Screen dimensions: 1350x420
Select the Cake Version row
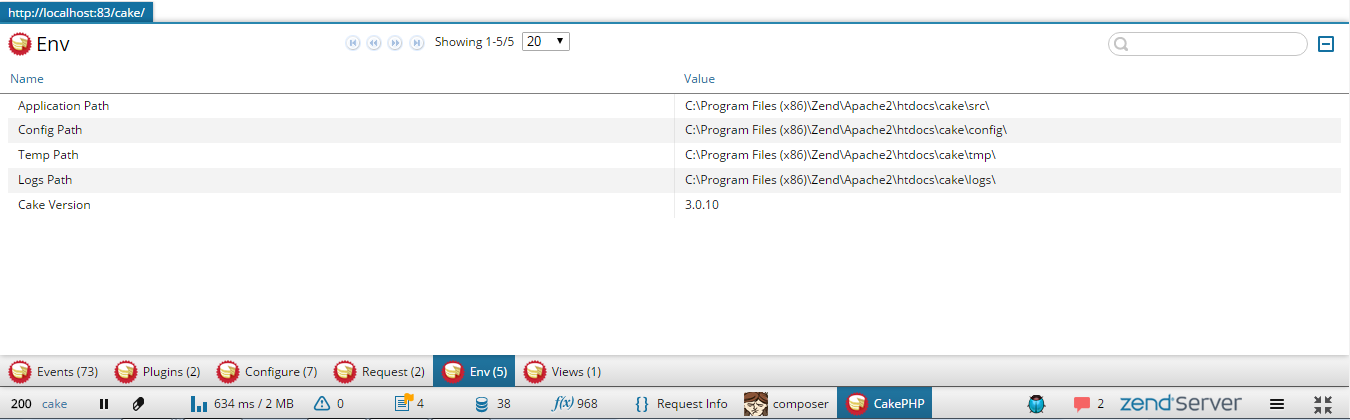tap(674, 205)
